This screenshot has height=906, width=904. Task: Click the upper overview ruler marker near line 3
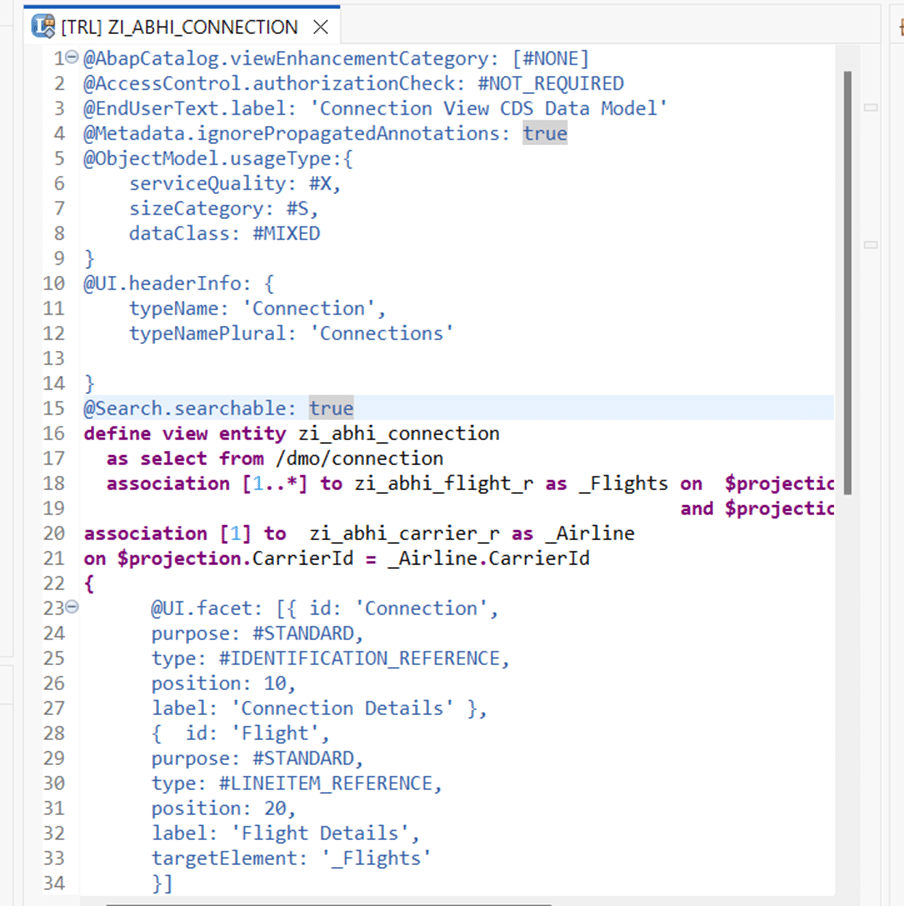[871, 107]
